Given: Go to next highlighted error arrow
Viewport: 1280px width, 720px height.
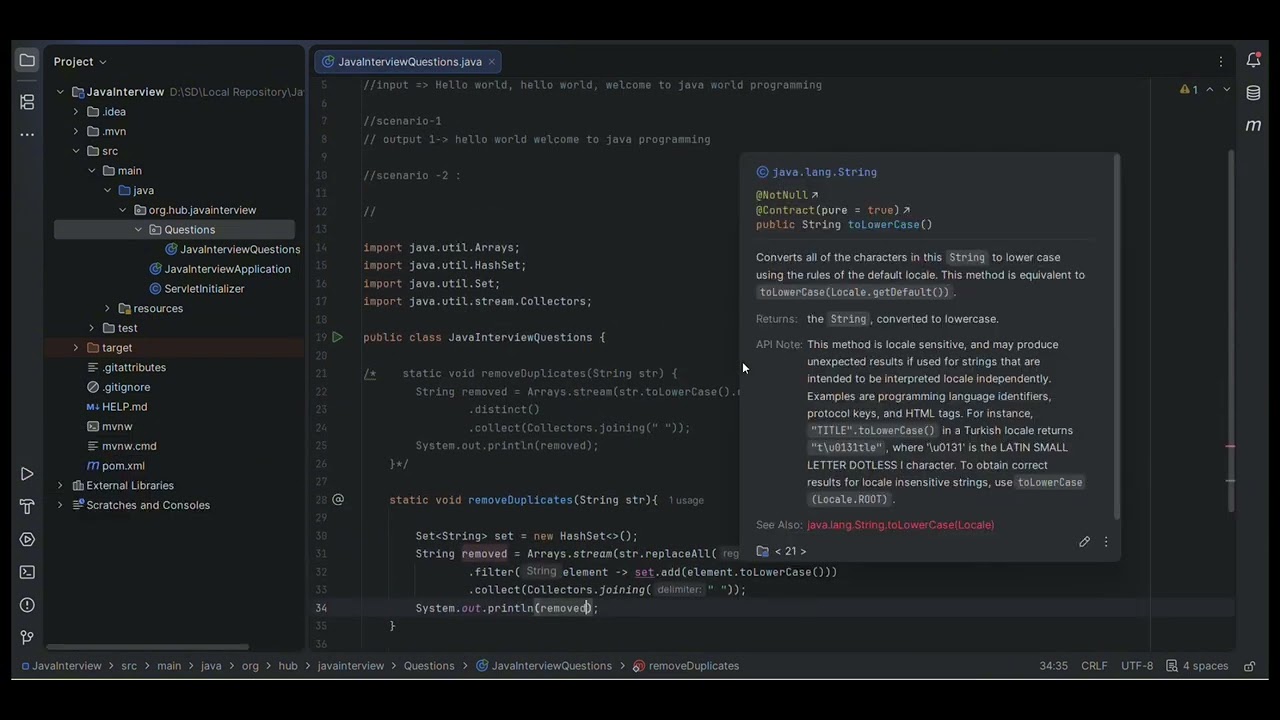Looking at the screenshot, I should point(1227,90).
